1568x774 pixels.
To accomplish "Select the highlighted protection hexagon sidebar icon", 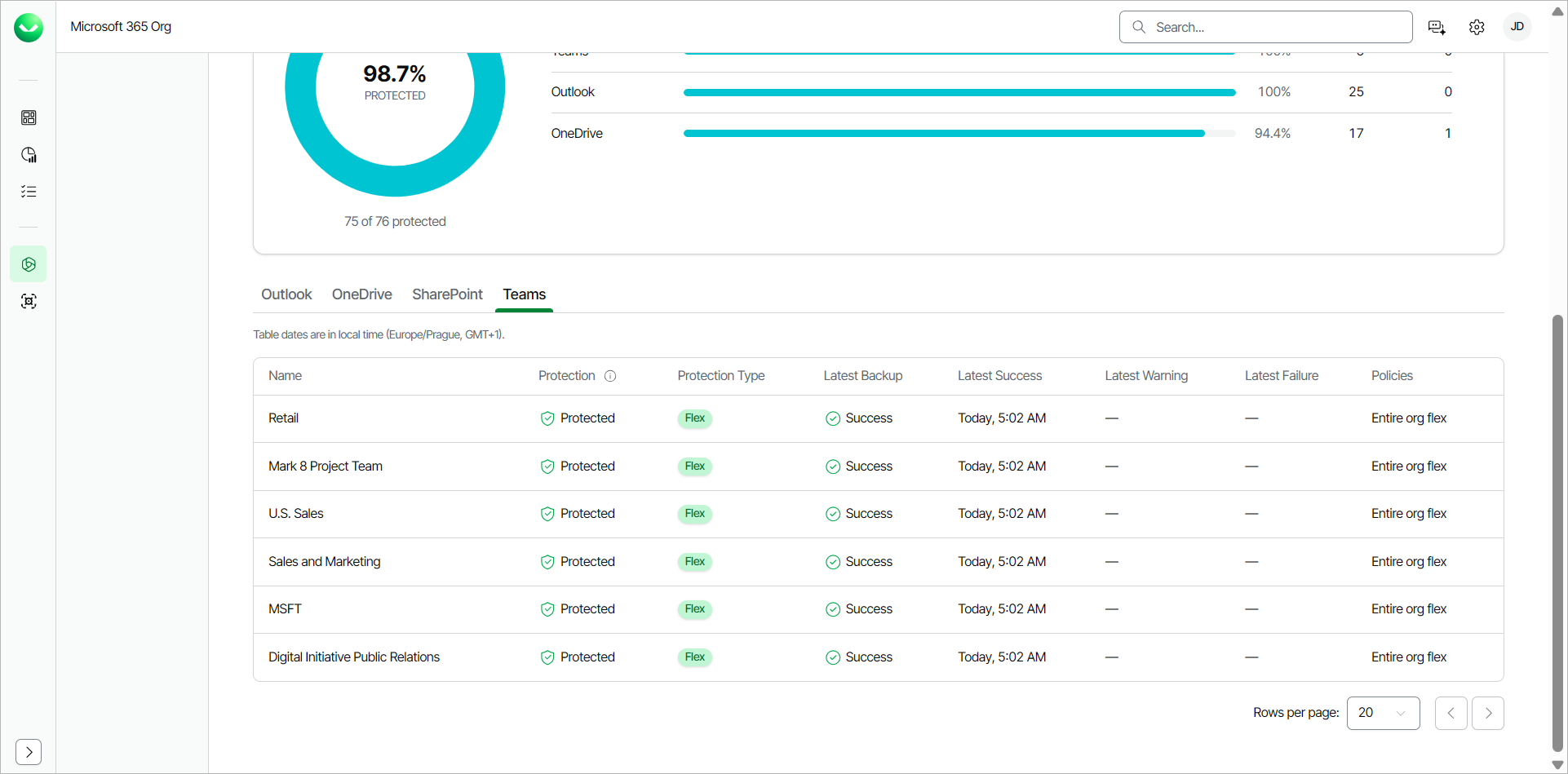I will point(29,264).
